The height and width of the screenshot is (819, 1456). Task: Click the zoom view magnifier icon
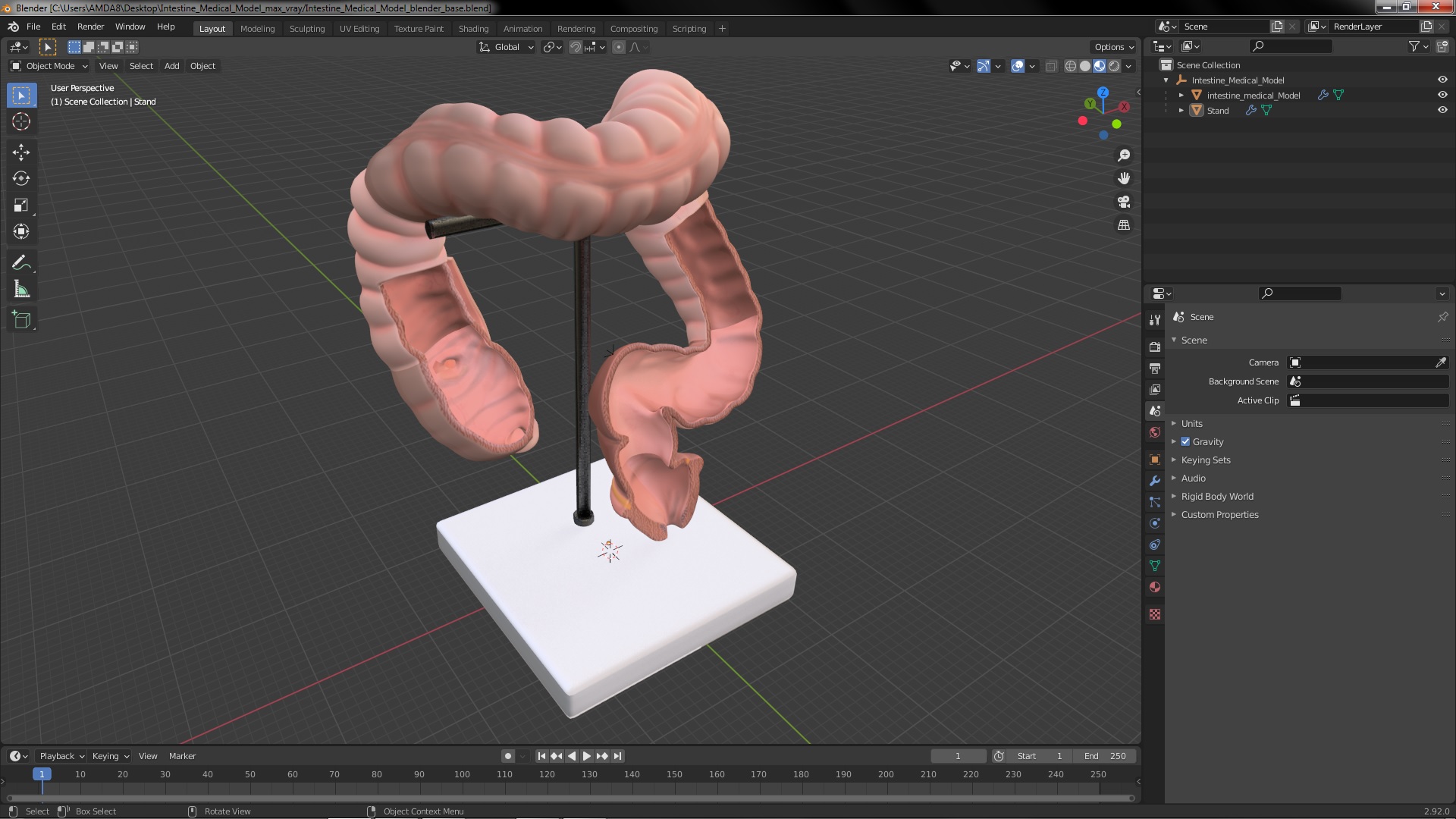(x=1124, y=155)
